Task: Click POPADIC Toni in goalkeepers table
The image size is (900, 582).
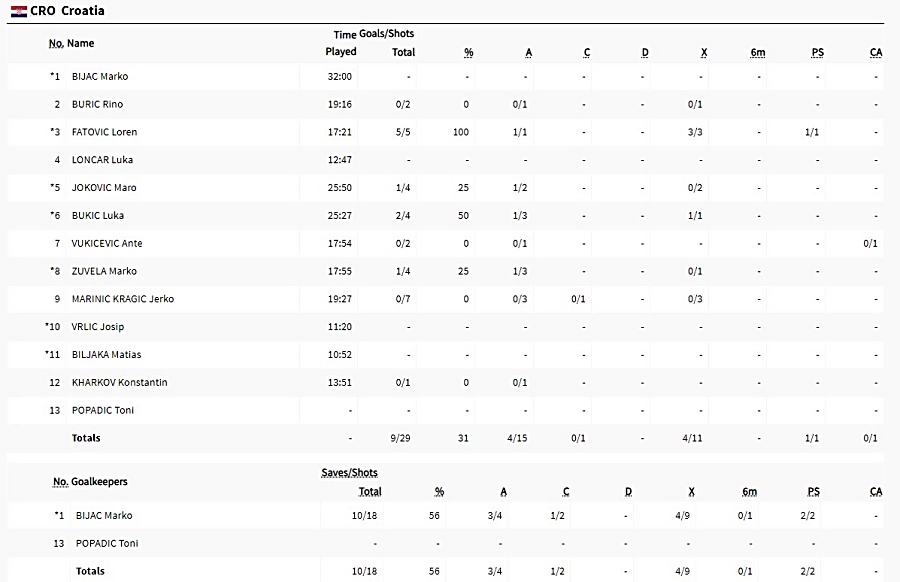Action: coord(107,544)
